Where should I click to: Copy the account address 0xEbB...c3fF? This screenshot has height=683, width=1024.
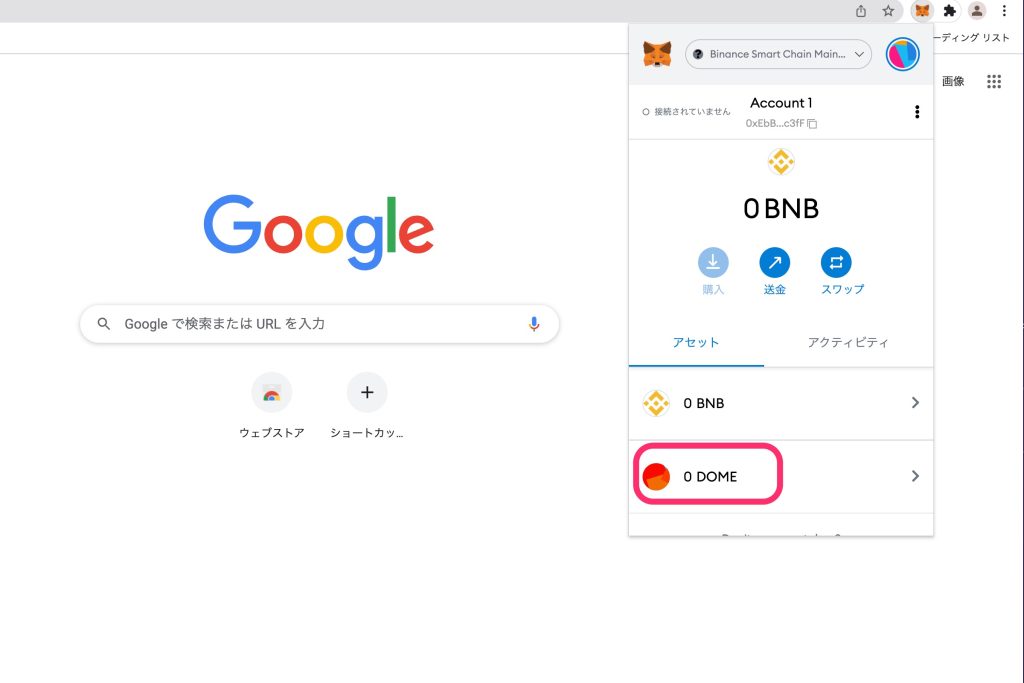[x=812, y=124]
